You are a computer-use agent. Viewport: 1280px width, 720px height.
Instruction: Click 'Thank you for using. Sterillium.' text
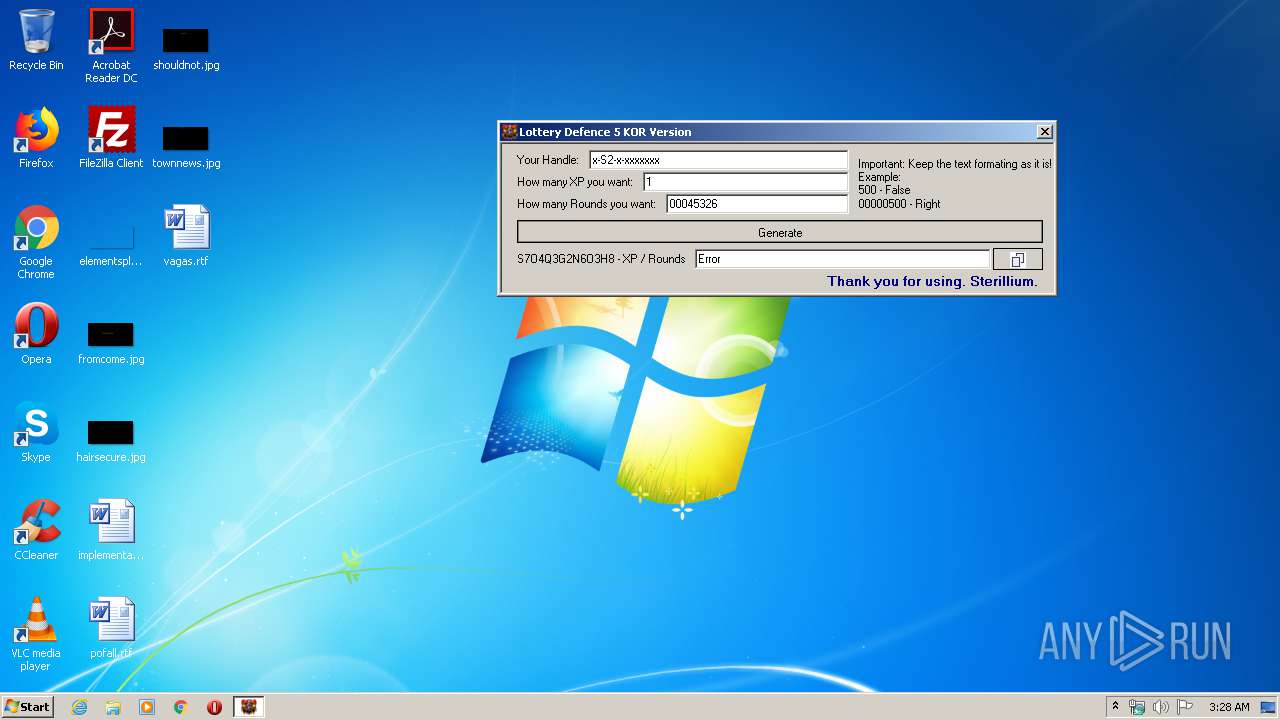[932, 282]
